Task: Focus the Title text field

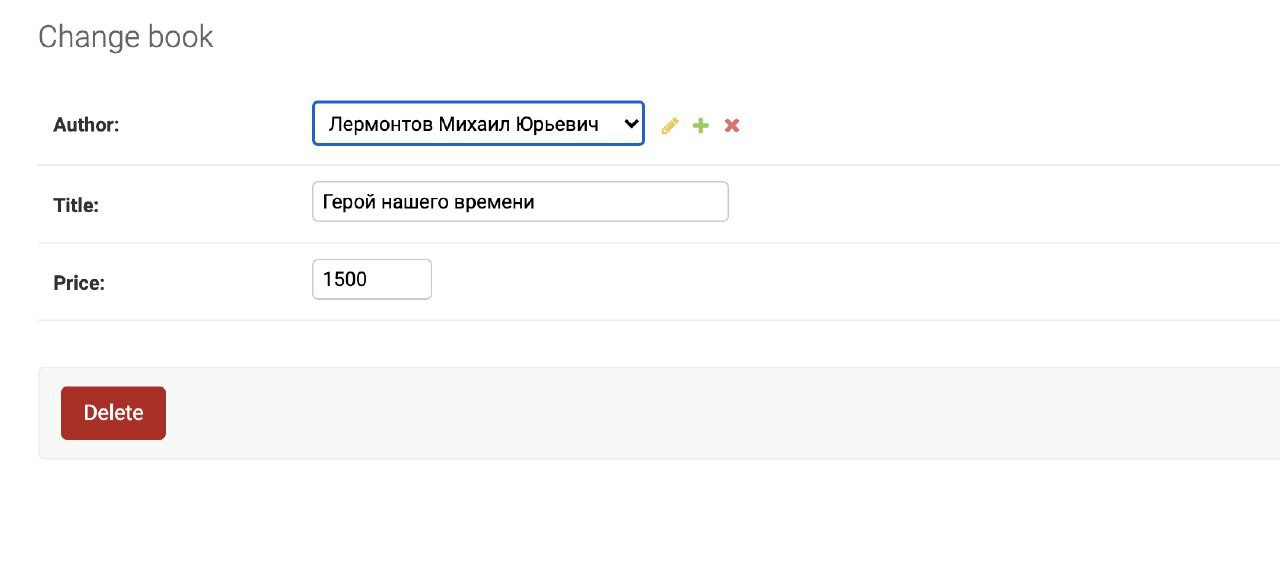Action: [x=520, y=201]
